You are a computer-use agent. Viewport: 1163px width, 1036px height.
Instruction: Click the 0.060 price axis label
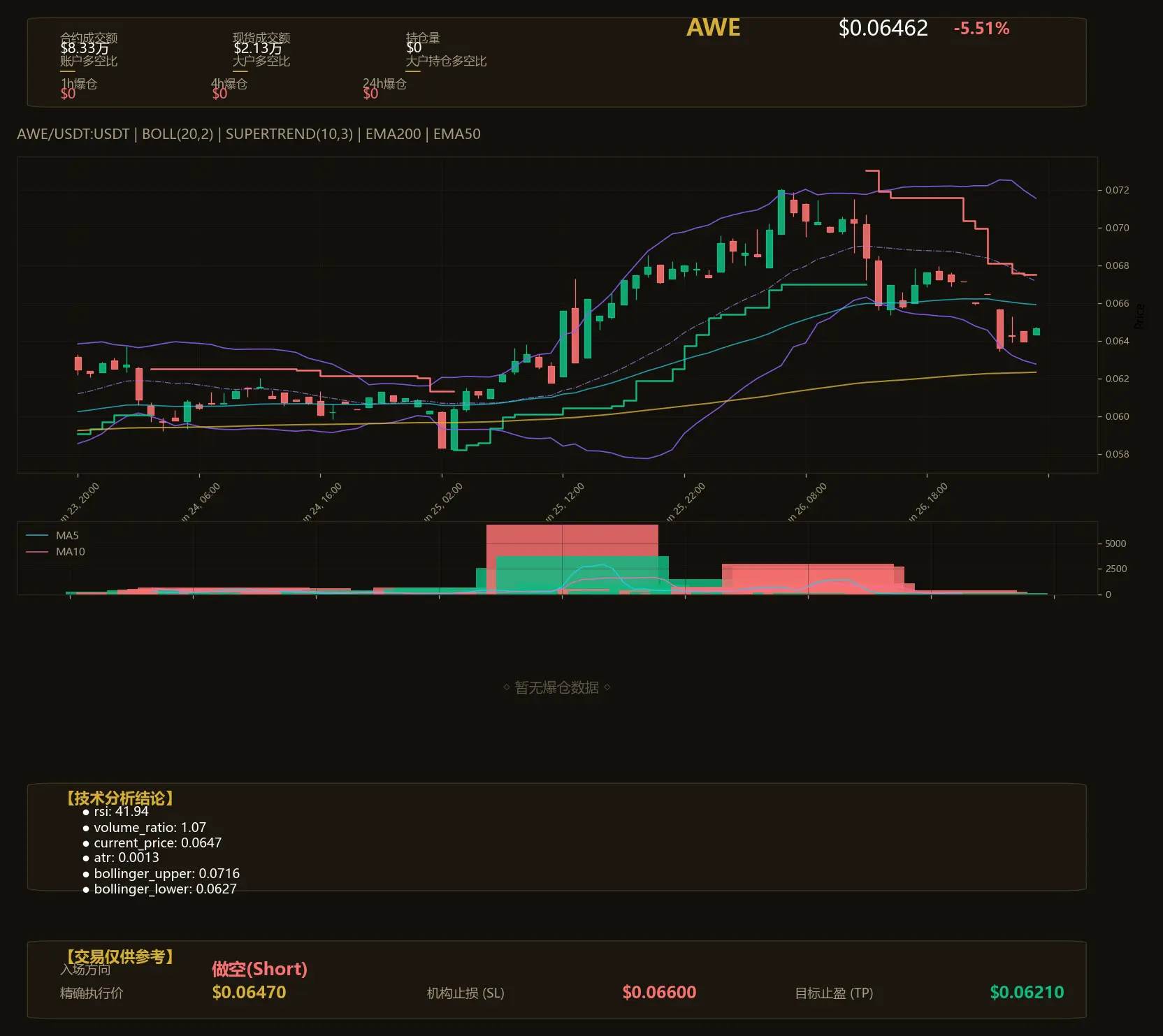point(1117,416)
